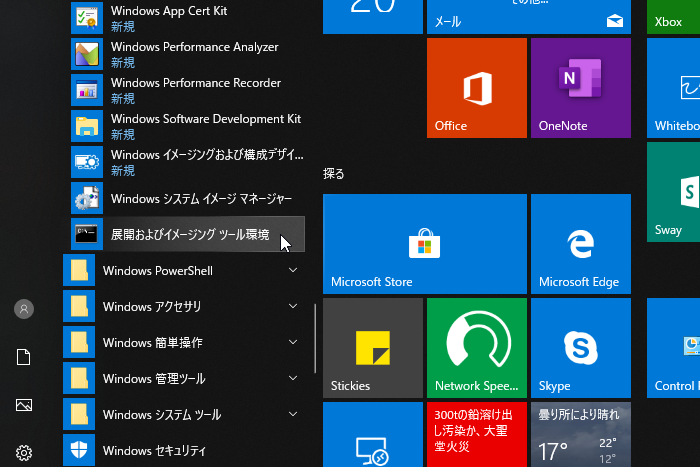Launch the Microsoft Edge tile

pyautogui.click(x=580, y=244)
